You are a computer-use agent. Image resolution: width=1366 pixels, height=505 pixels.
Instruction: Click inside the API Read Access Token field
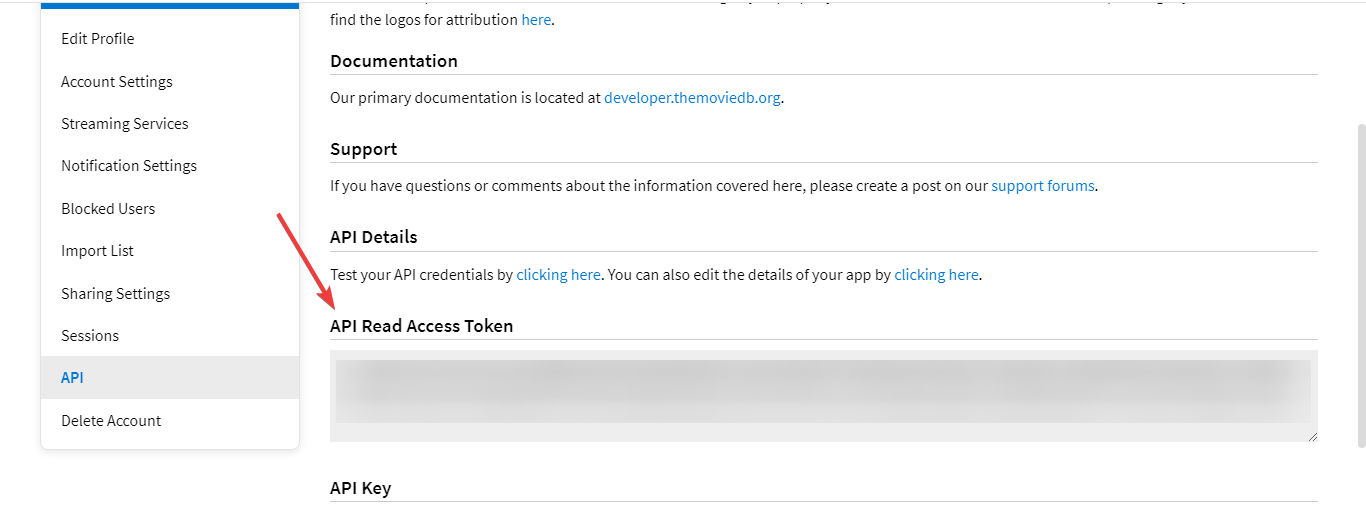823,395
